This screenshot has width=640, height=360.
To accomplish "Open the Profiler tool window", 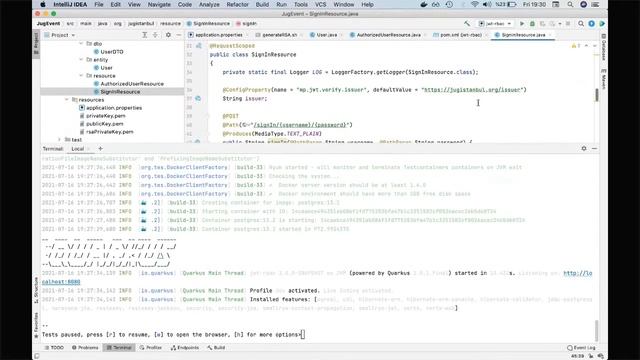I will (x=151, y=348).
